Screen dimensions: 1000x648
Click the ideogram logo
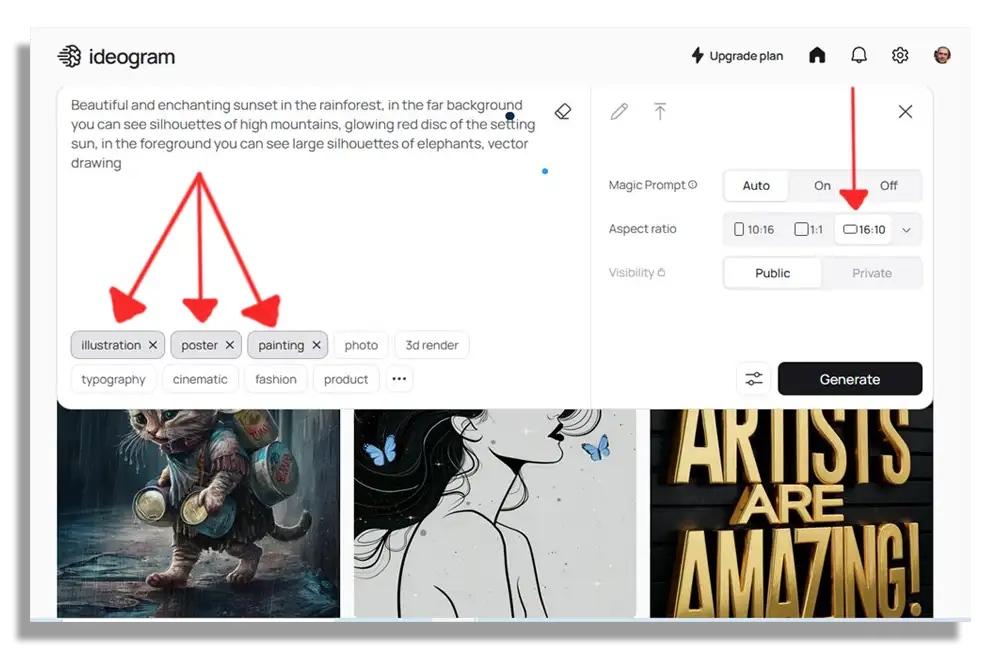pyautogui.click(x=116, y=57)
